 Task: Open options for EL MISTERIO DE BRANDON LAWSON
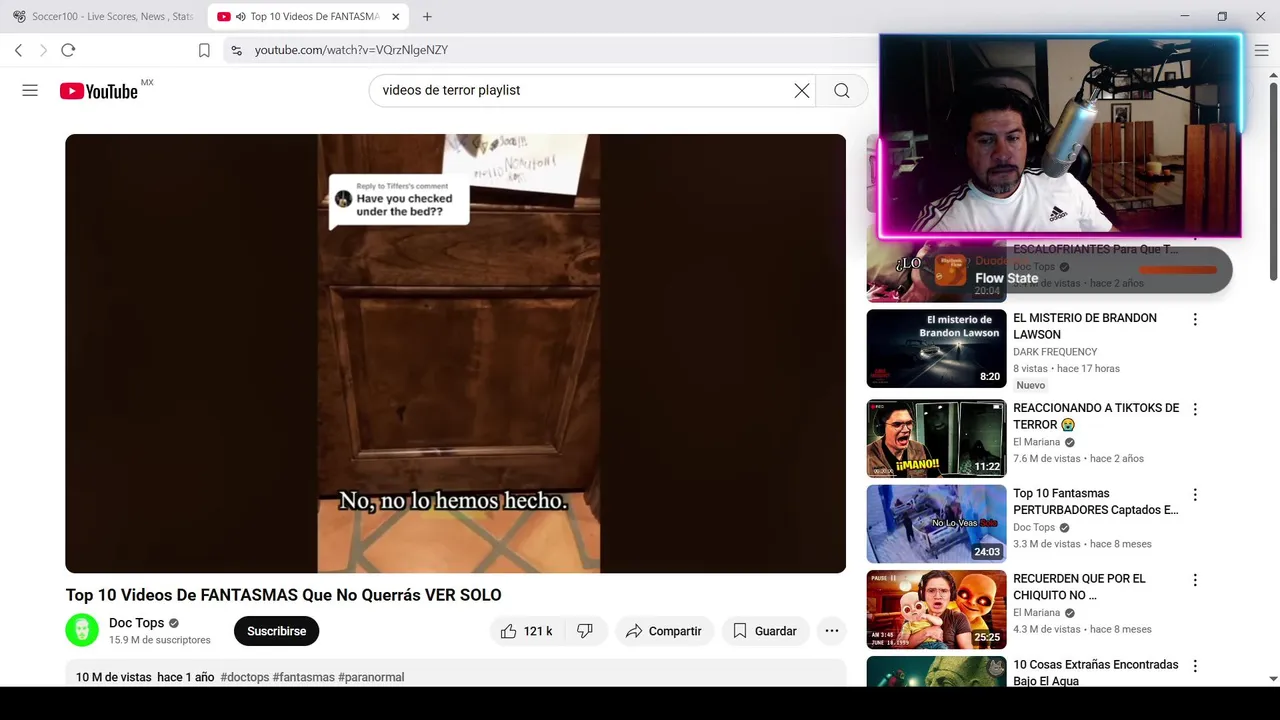click(x=1194, y=319)
